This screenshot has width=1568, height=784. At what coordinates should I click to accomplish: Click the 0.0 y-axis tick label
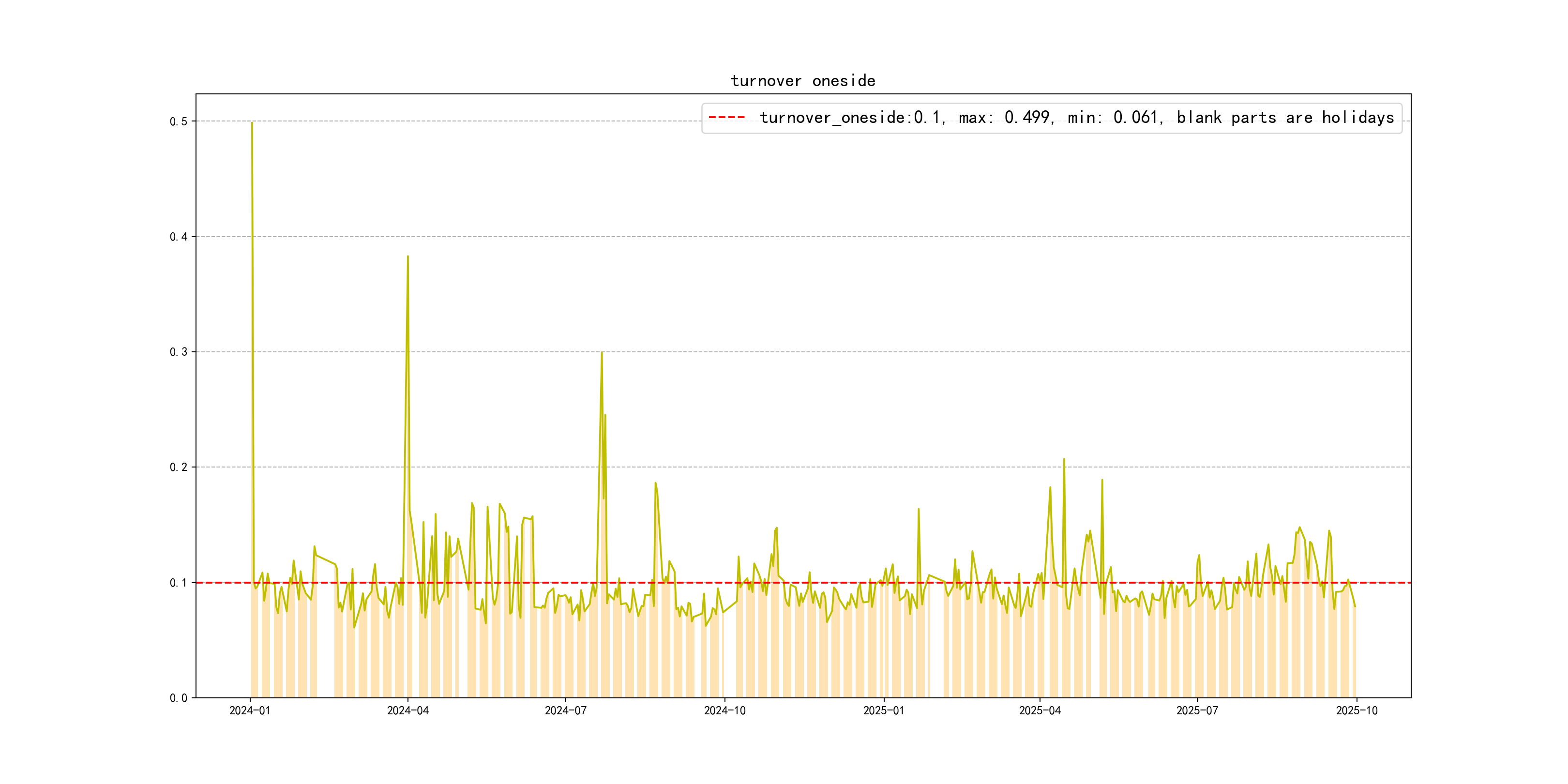tap(179, 698)
